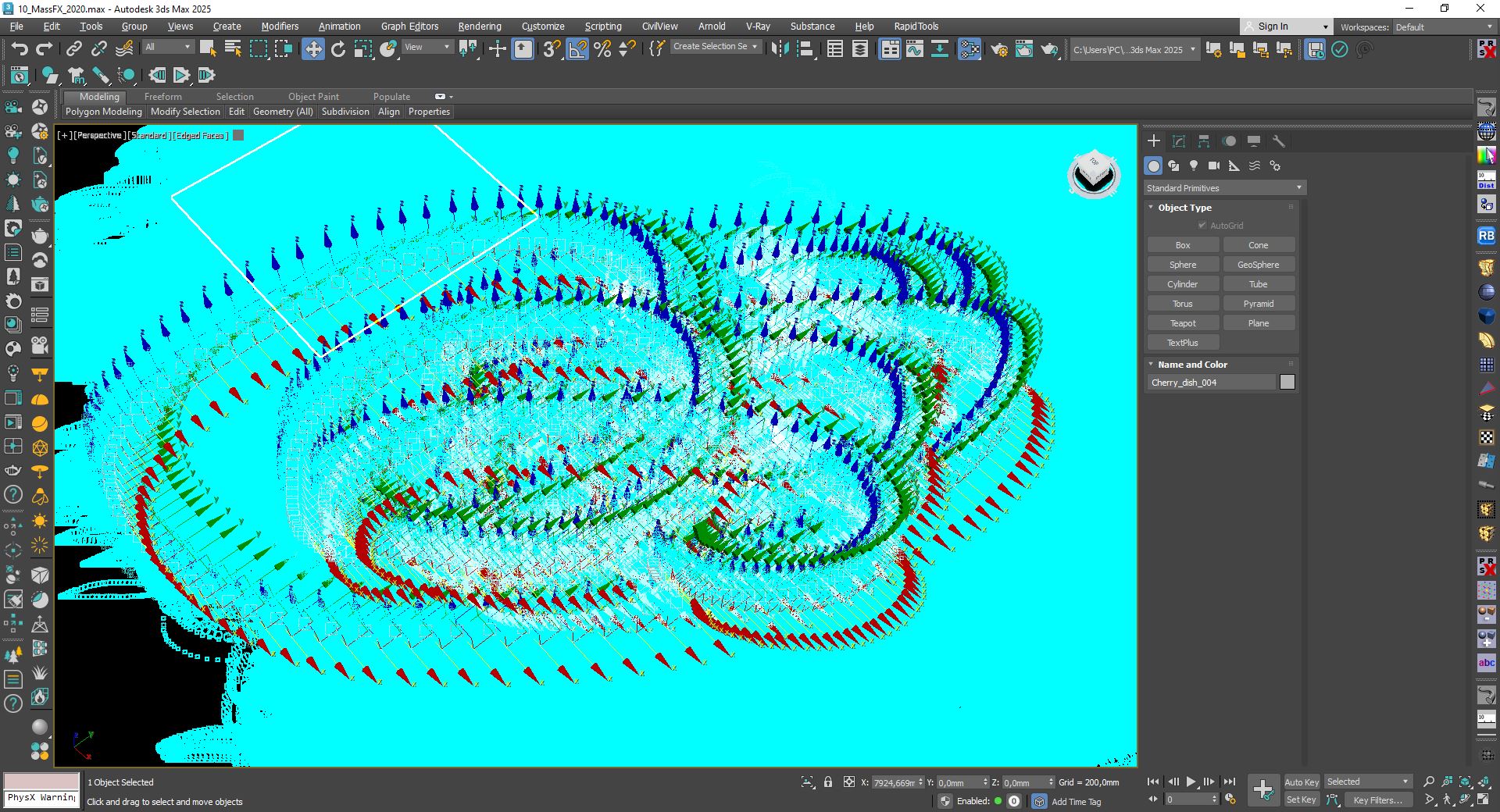This screenshot has height=812, width=1500.
Task: Toggle Absolute/Offset transform type-in mode
Action: (848, 782)
